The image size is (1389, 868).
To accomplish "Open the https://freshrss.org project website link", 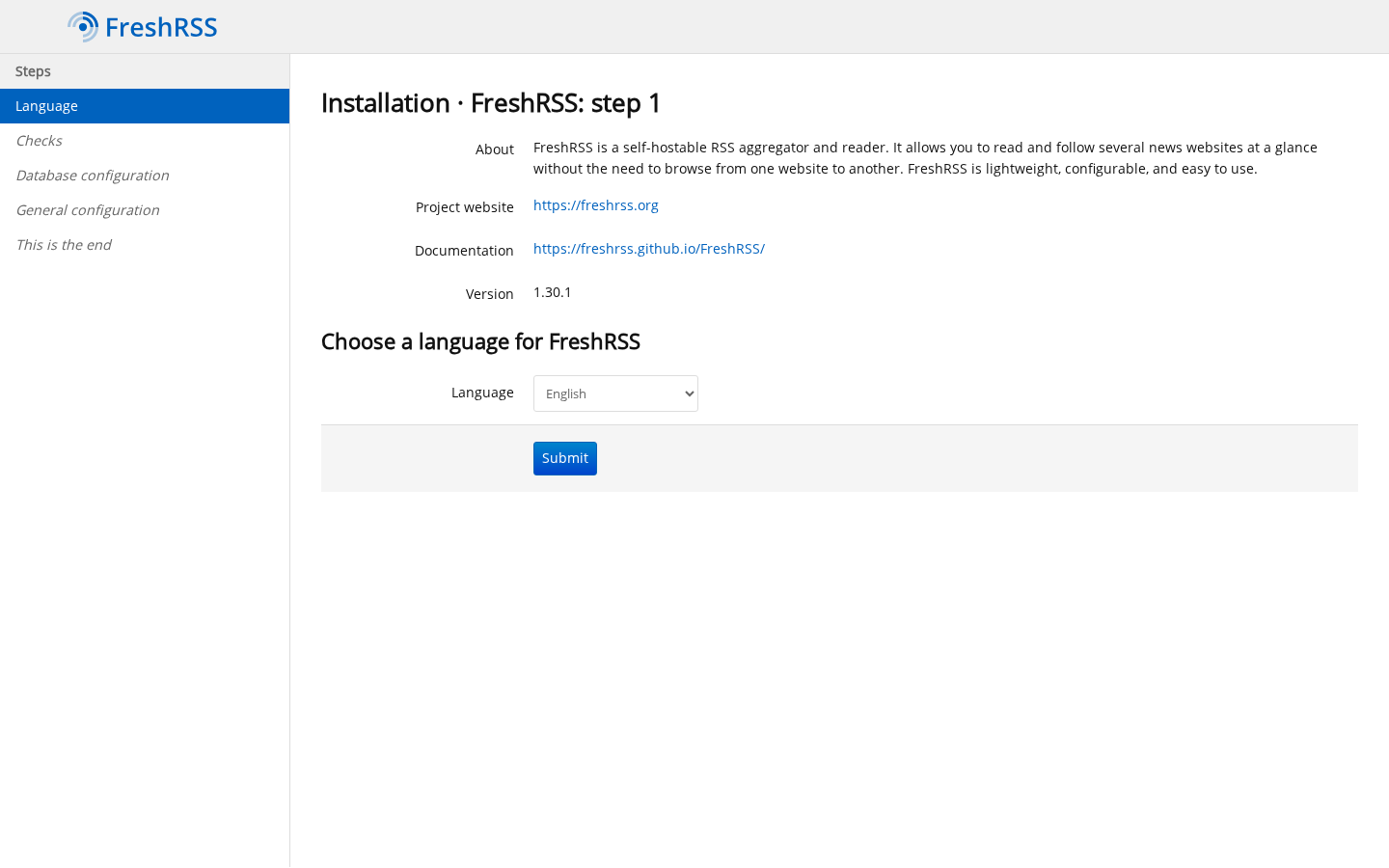I will click(596, 205).
